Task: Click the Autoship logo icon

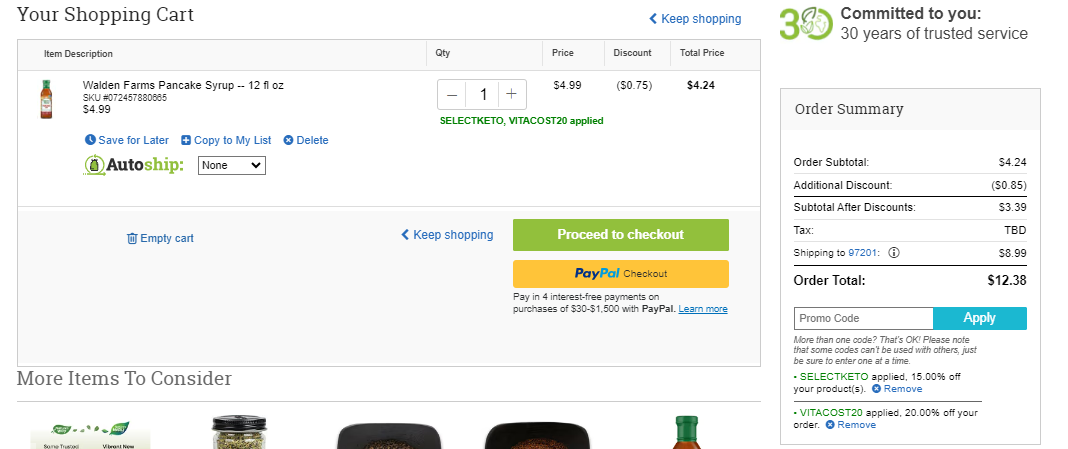Action: 94,165
